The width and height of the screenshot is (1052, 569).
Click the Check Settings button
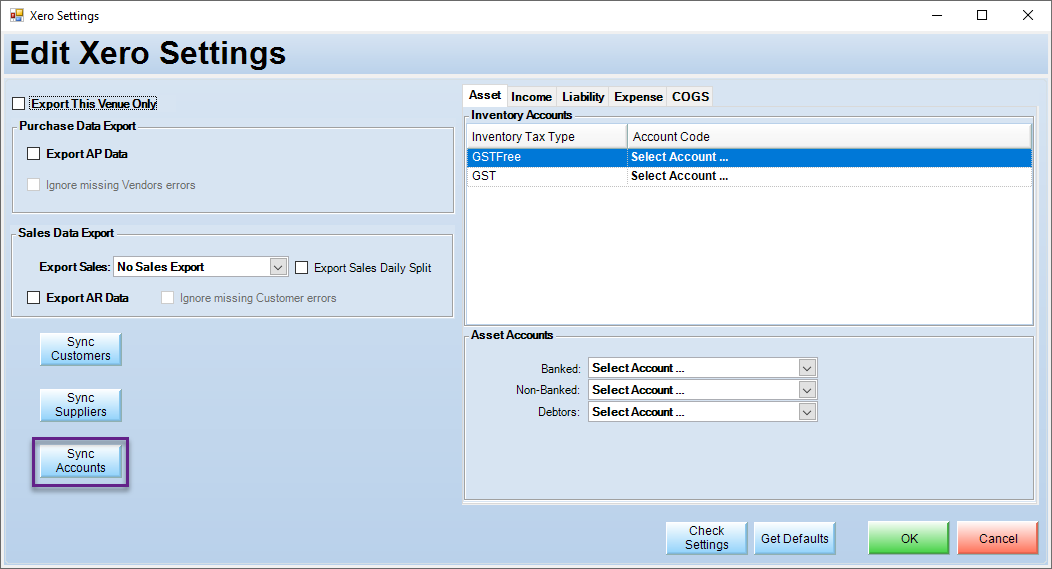706,538
